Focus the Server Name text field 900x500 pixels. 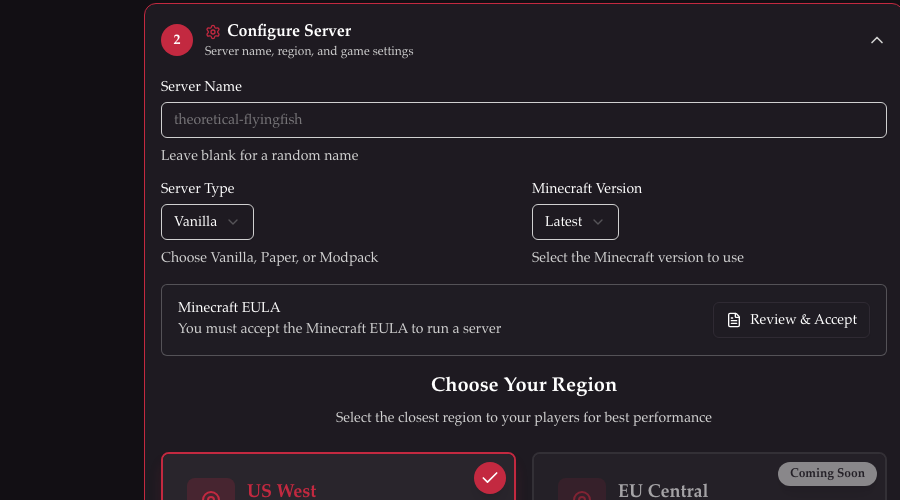point(523,120)
